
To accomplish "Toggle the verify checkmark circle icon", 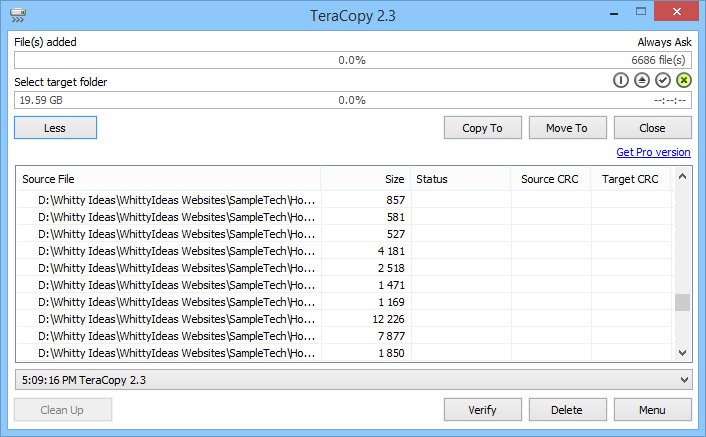I will point(663,81).
